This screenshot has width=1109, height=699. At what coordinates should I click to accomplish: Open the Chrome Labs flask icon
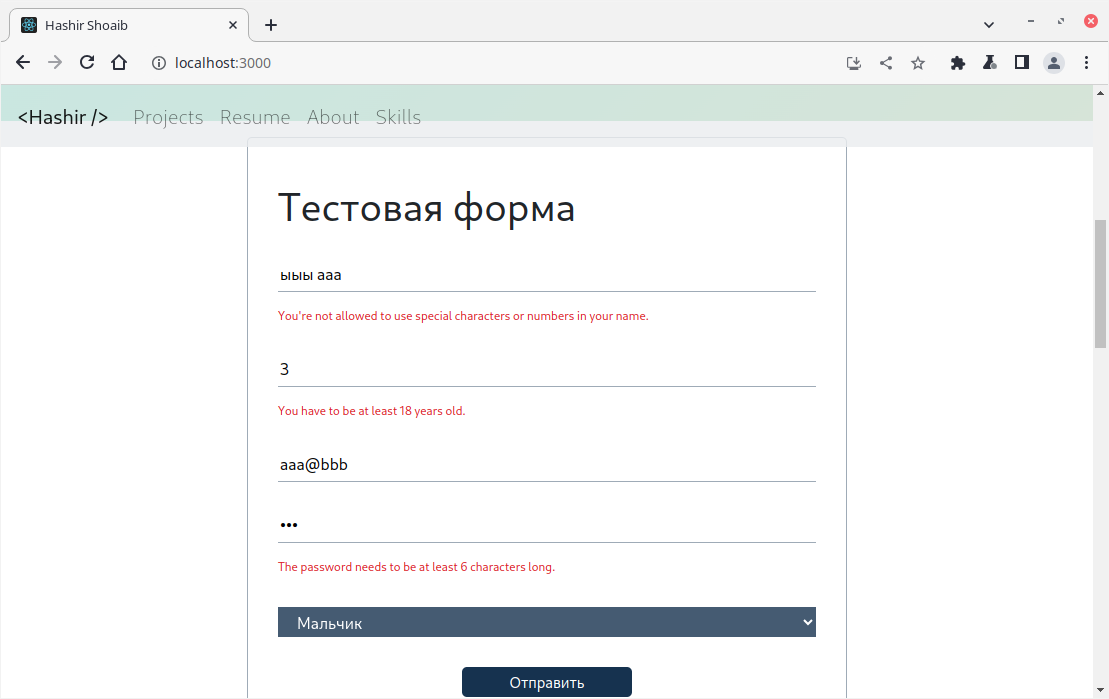pyautogui.click(x=989, y=63)
